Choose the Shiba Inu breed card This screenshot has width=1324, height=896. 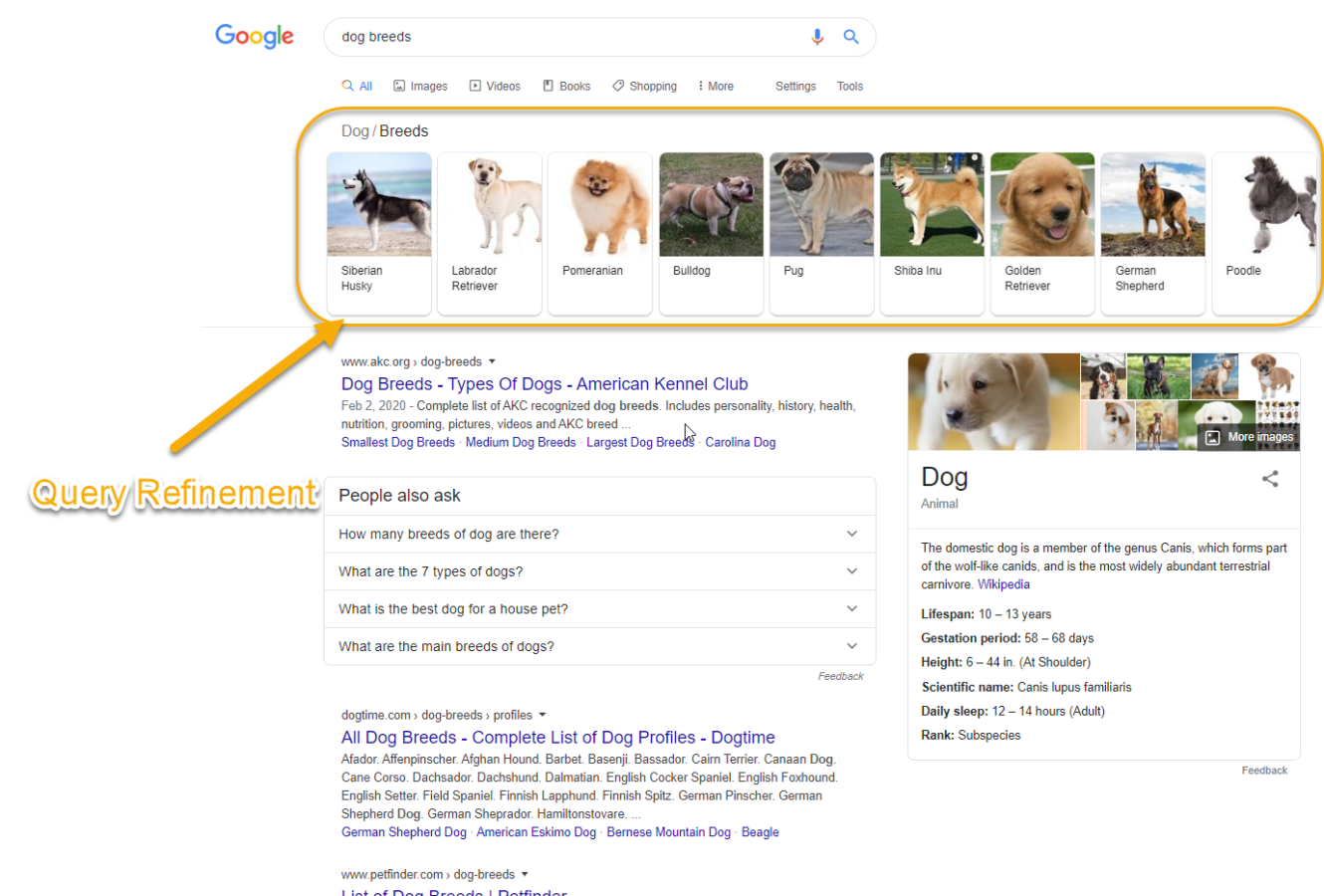932,232
